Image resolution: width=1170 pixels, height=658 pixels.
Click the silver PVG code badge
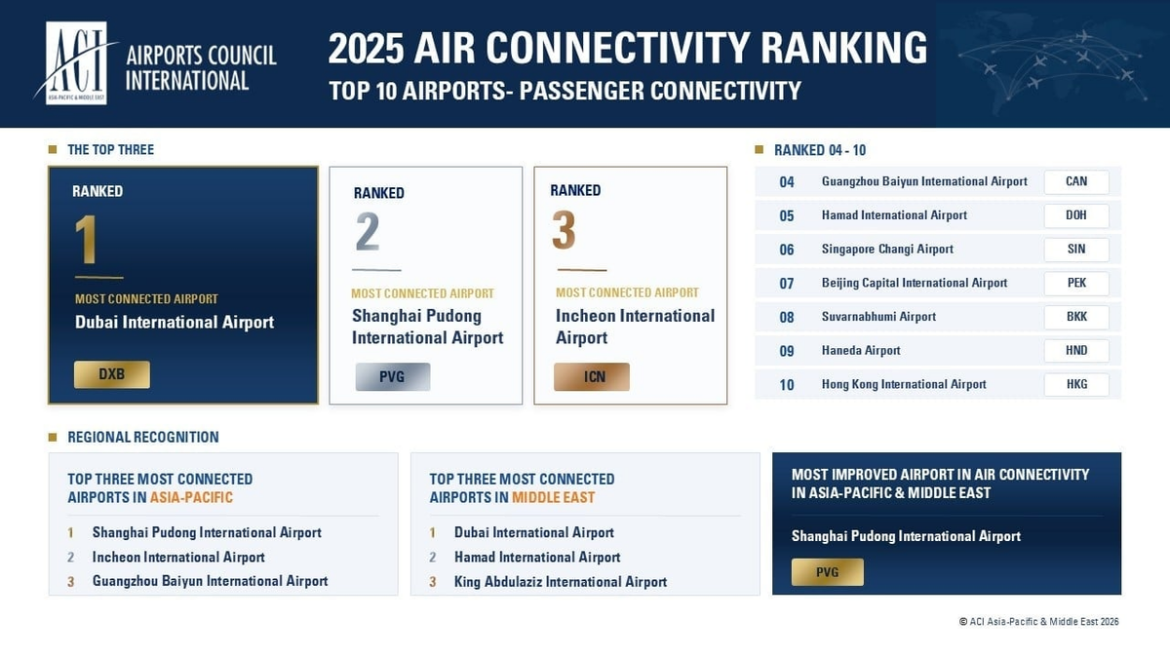coord(392,377)
